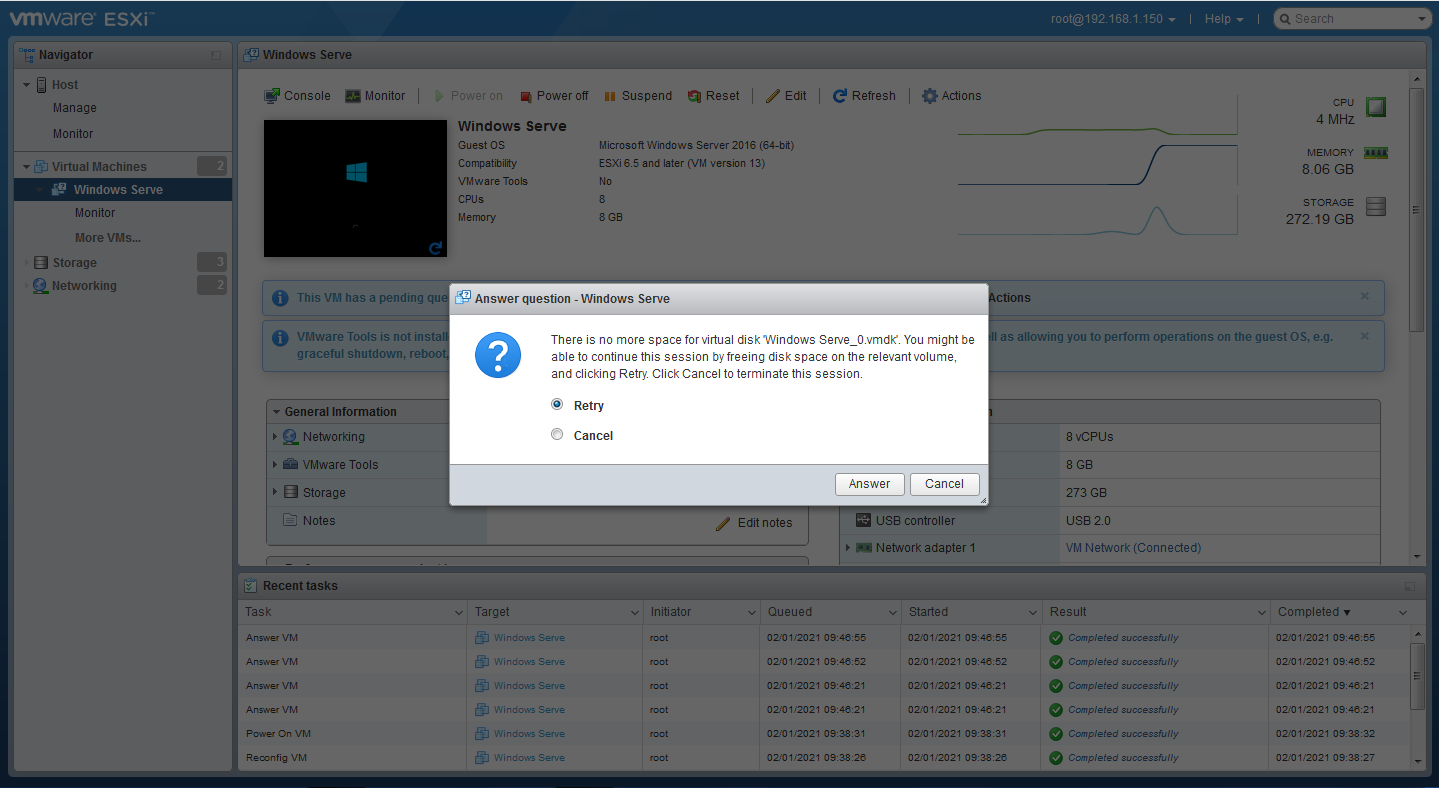Open the VM Console toolbar button
1439x788 pixels.
click(x=297, y=96)
